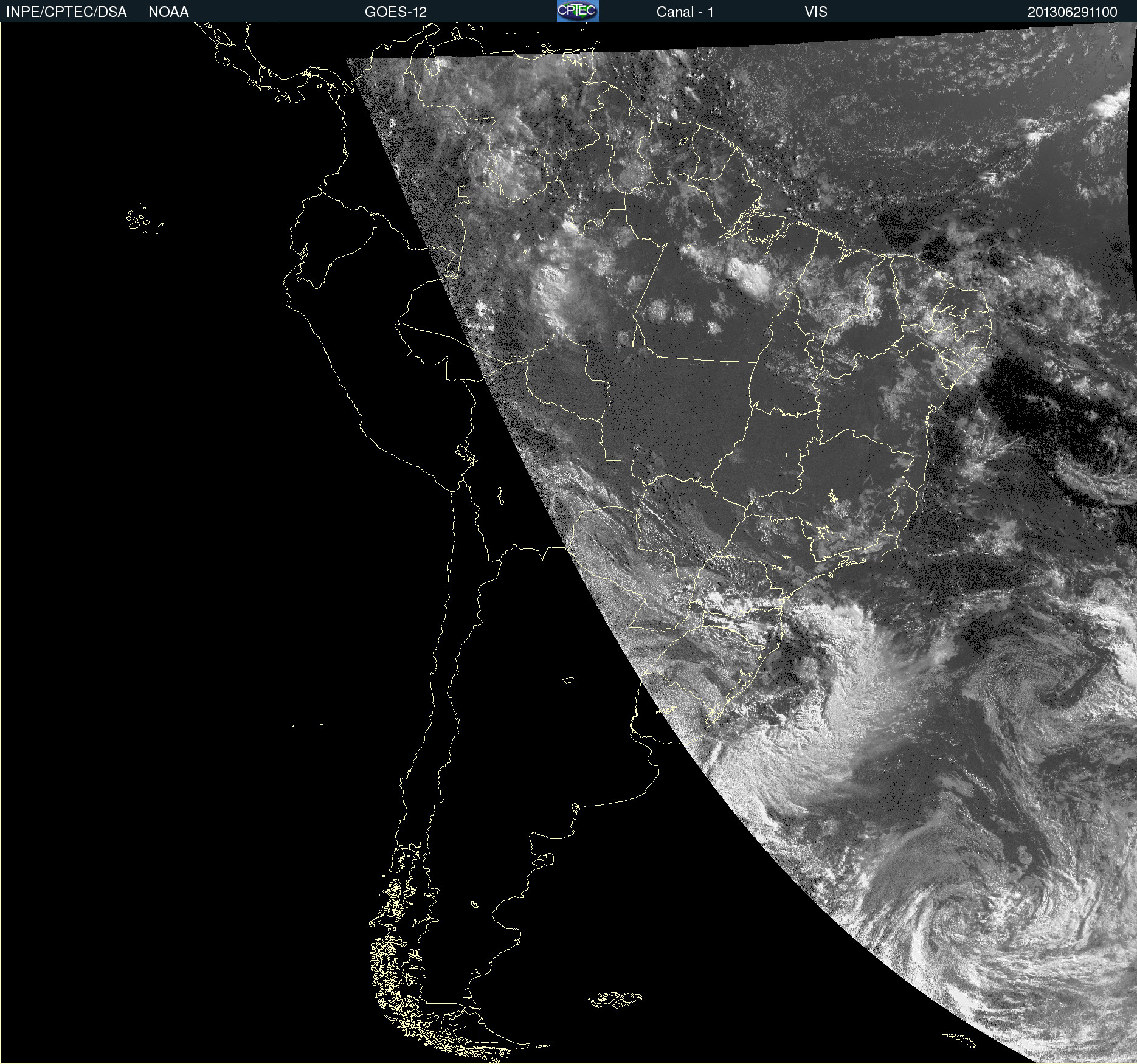Screen dimensions: 1137x1064
Task: Click the Falkland Islands outline
Action: pos(615,1000)
